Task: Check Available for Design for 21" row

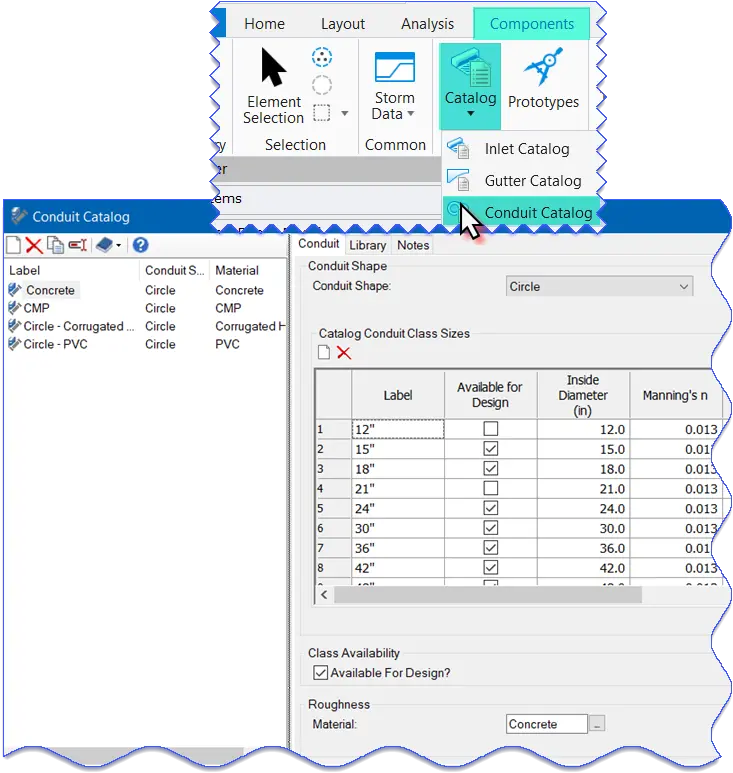Action: [x=490, y=488]
